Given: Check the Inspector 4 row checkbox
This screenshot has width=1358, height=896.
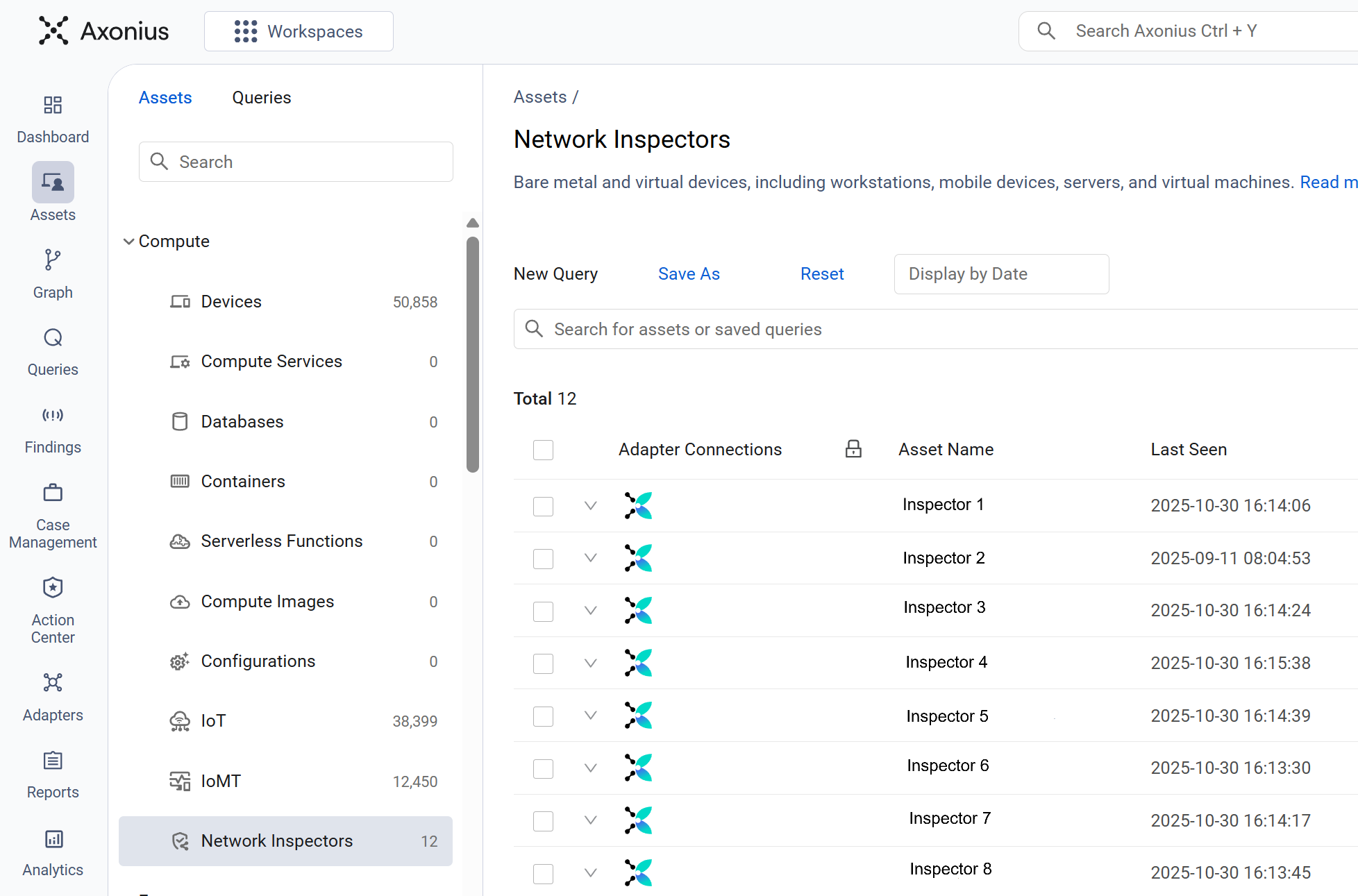Looking at the screenshot, I should click(543, 663).
